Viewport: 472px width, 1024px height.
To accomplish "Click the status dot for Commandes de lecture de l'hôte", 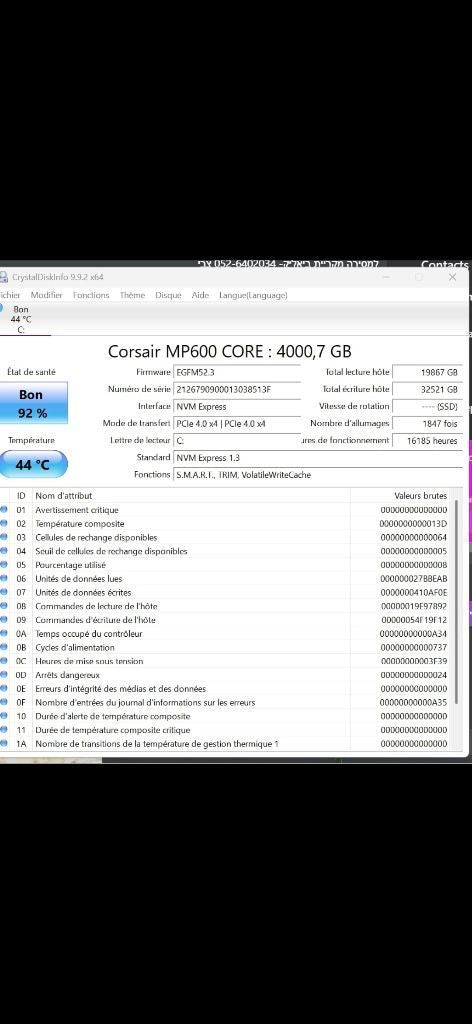I will (4, 606).
